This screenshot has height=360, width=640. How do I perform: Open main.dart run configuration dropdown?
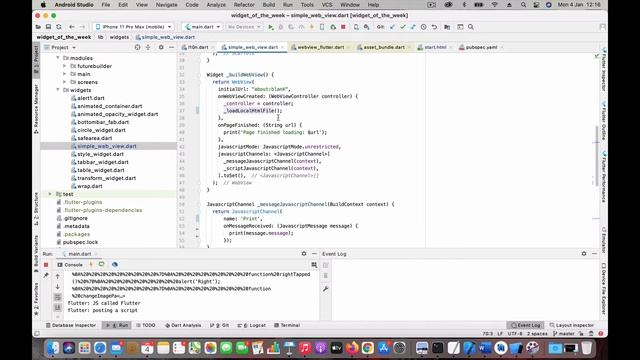click(203, 27)
